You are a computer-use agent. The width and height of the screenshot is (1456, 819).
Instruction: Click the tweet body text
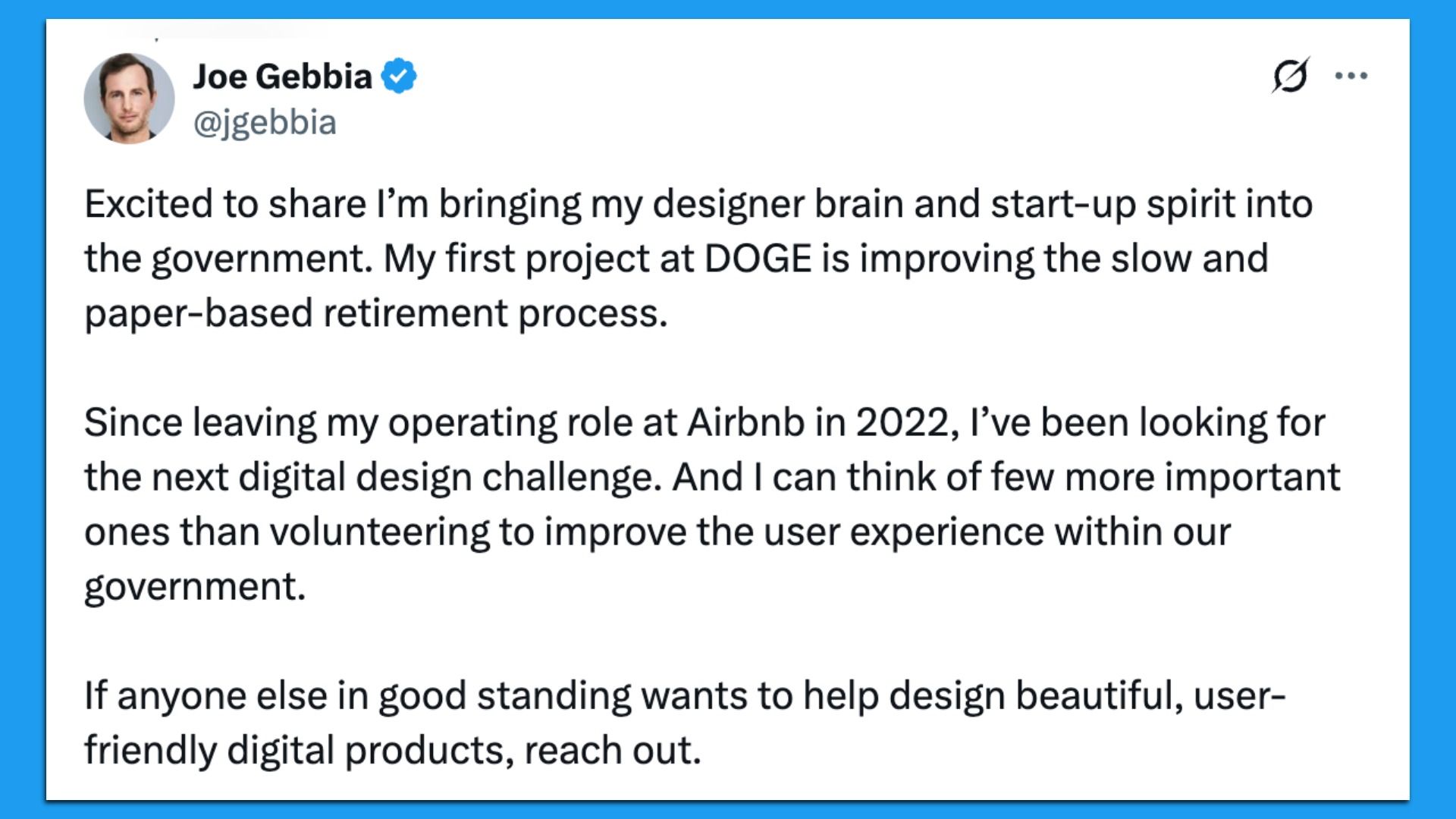click(682, 476)
